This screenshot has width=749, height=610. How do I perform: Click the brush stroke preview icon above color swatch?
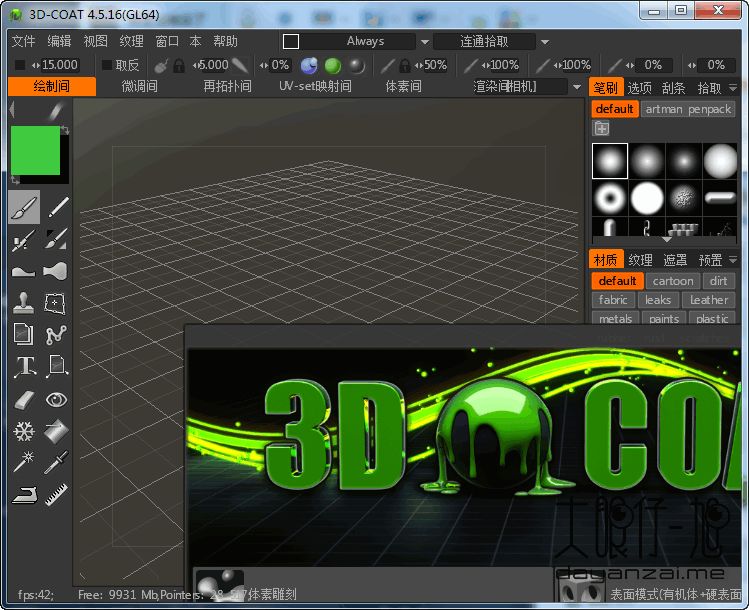point(56,111)
